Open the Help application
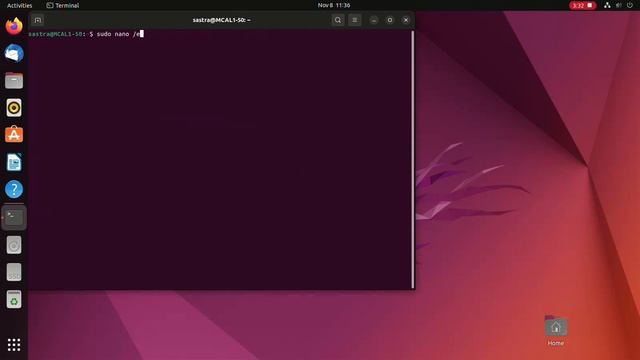640x360 pixels. click(14, 189)
